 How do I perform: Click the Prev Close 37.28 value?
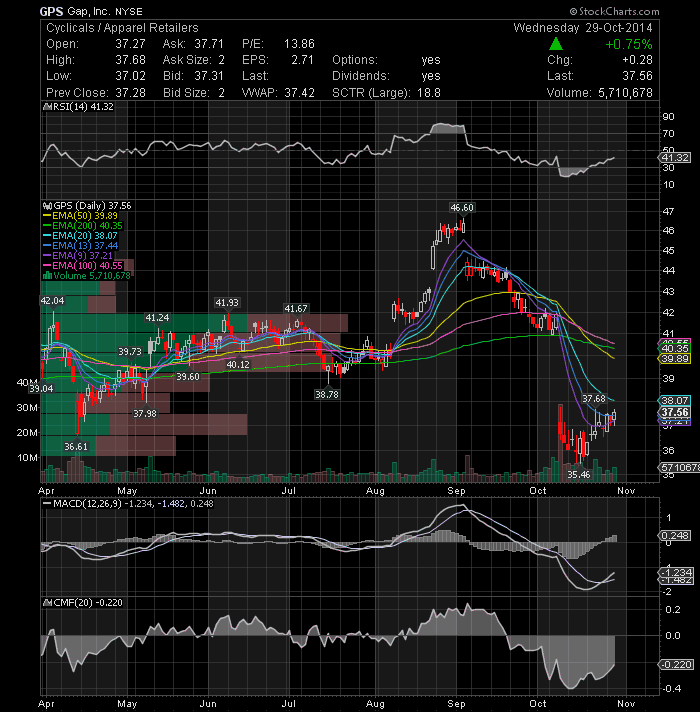130,93
